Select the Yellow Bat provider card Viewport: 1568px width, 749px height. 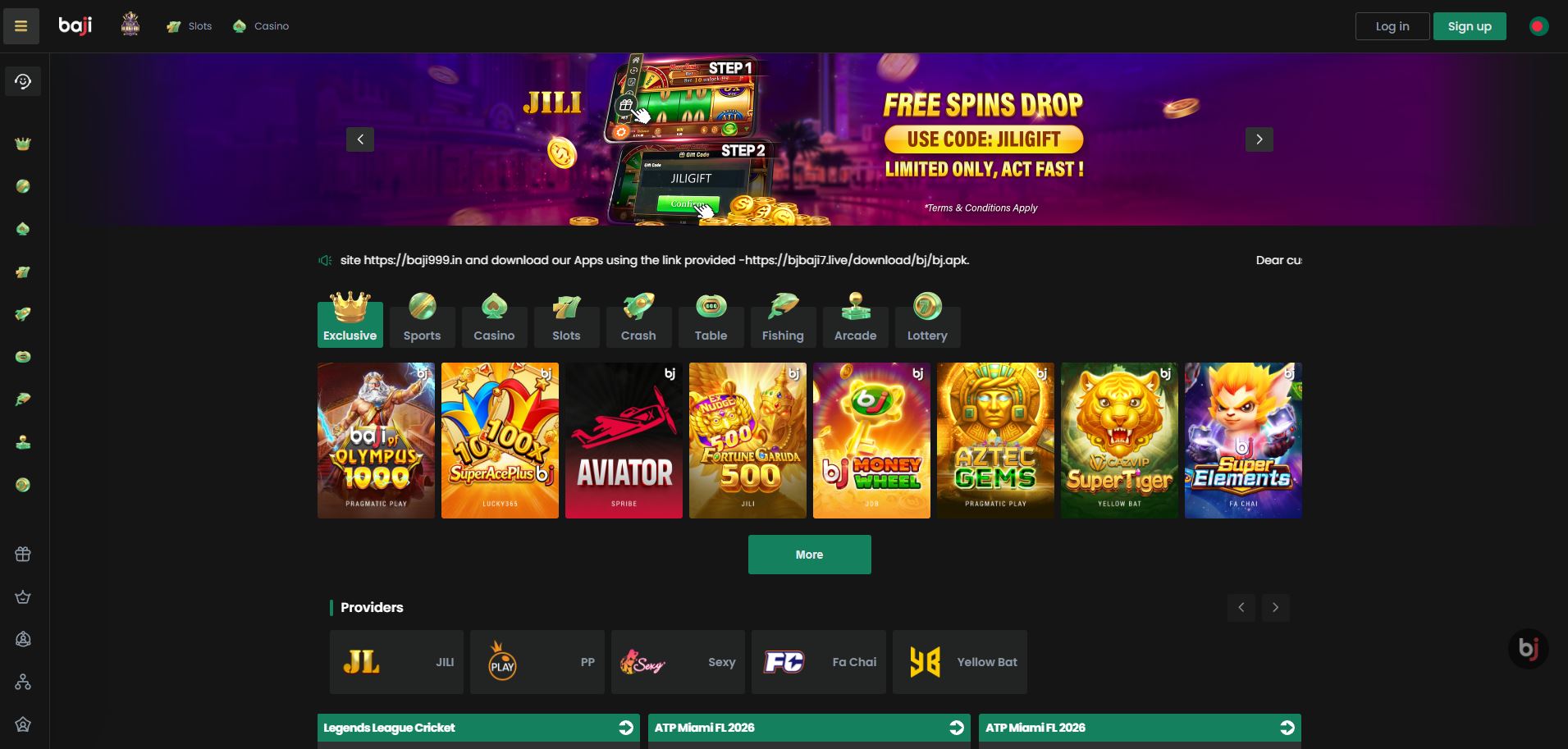pyautogui.click(x=960, y=662)
